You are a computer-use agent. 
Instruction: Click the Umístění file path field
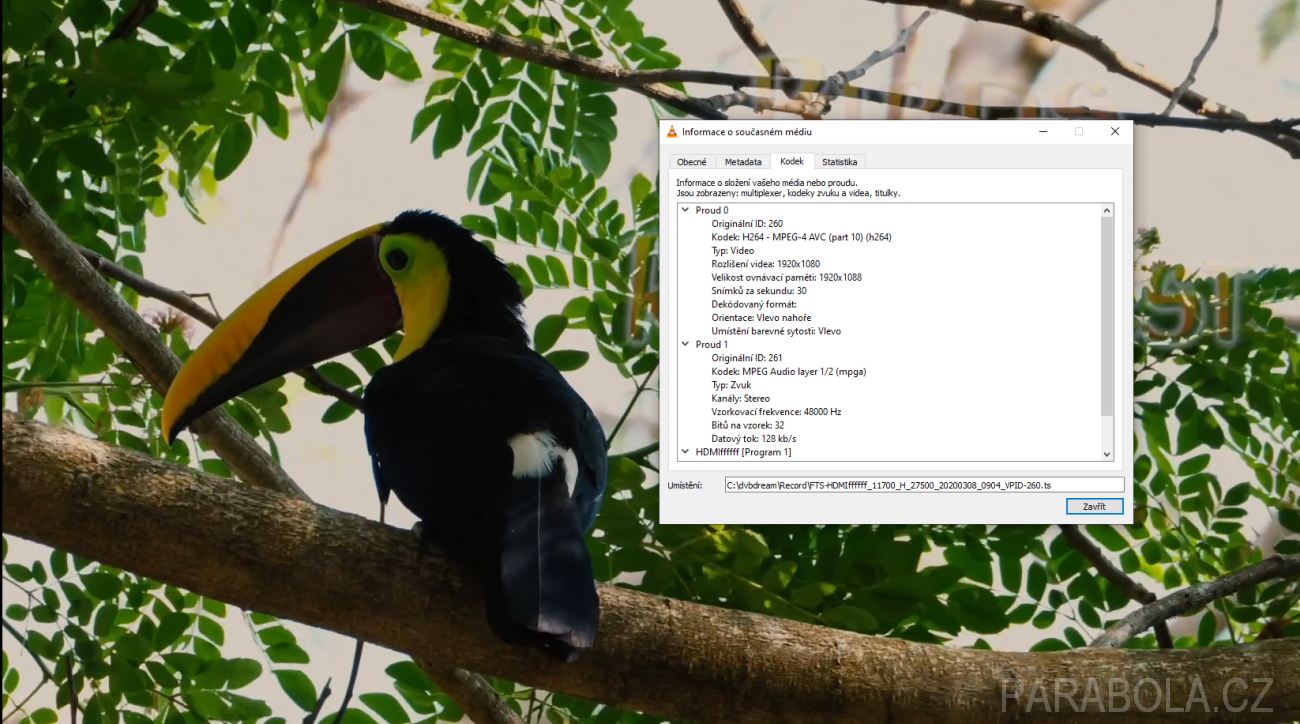(923, 485)
